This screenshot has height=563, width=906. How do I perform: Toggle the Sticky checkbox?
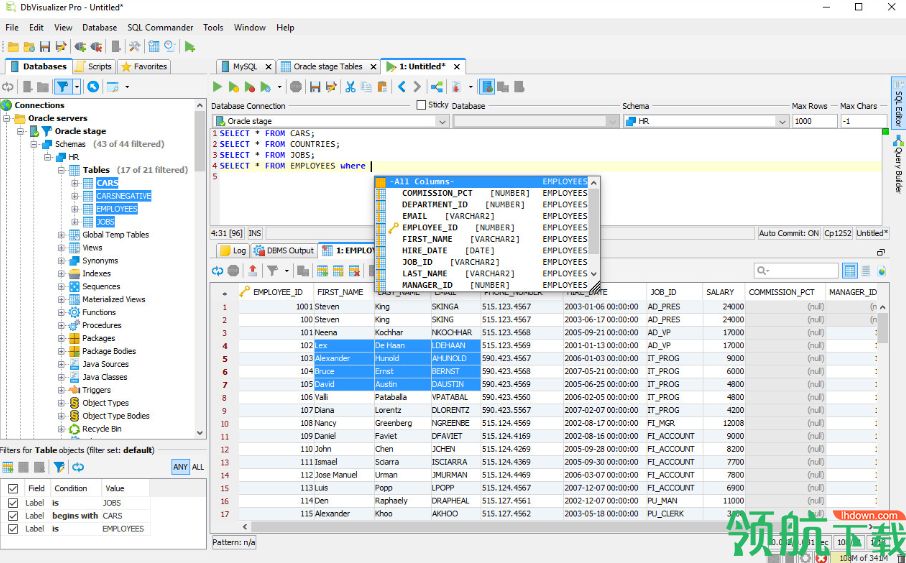tap(421, 105)
